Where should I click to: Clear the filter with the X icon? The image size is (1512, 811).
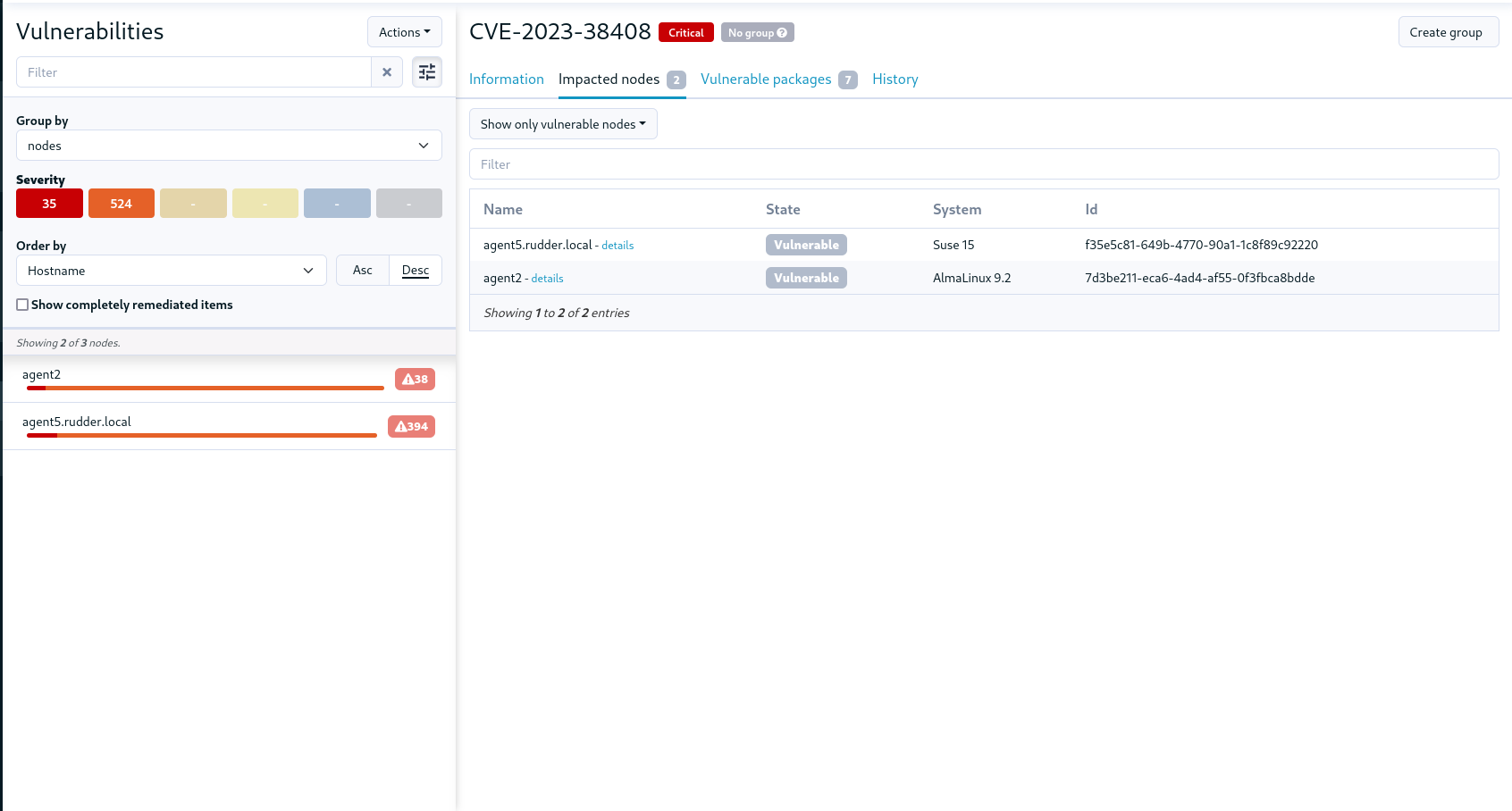point(387,71)
